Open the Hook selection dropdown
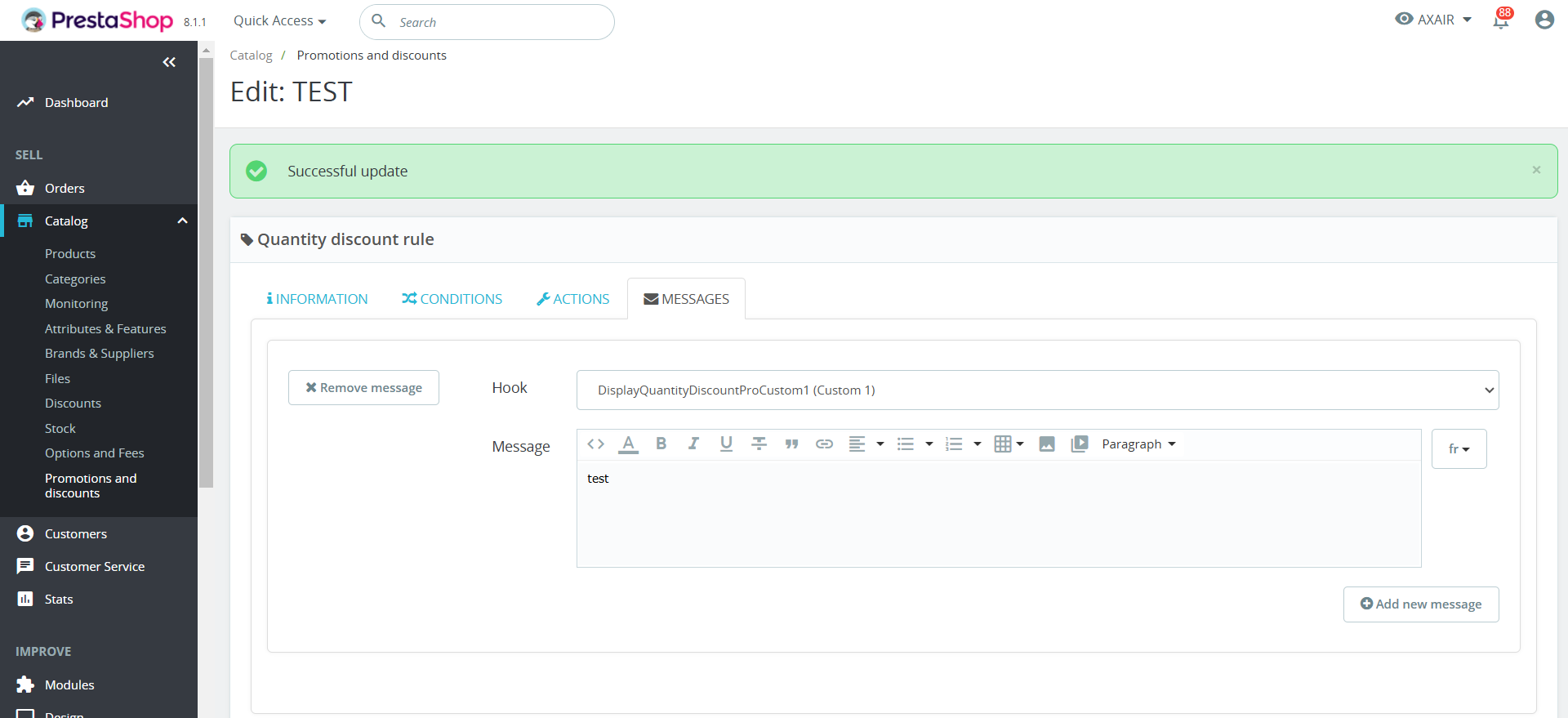 (x=1037, y=390)
